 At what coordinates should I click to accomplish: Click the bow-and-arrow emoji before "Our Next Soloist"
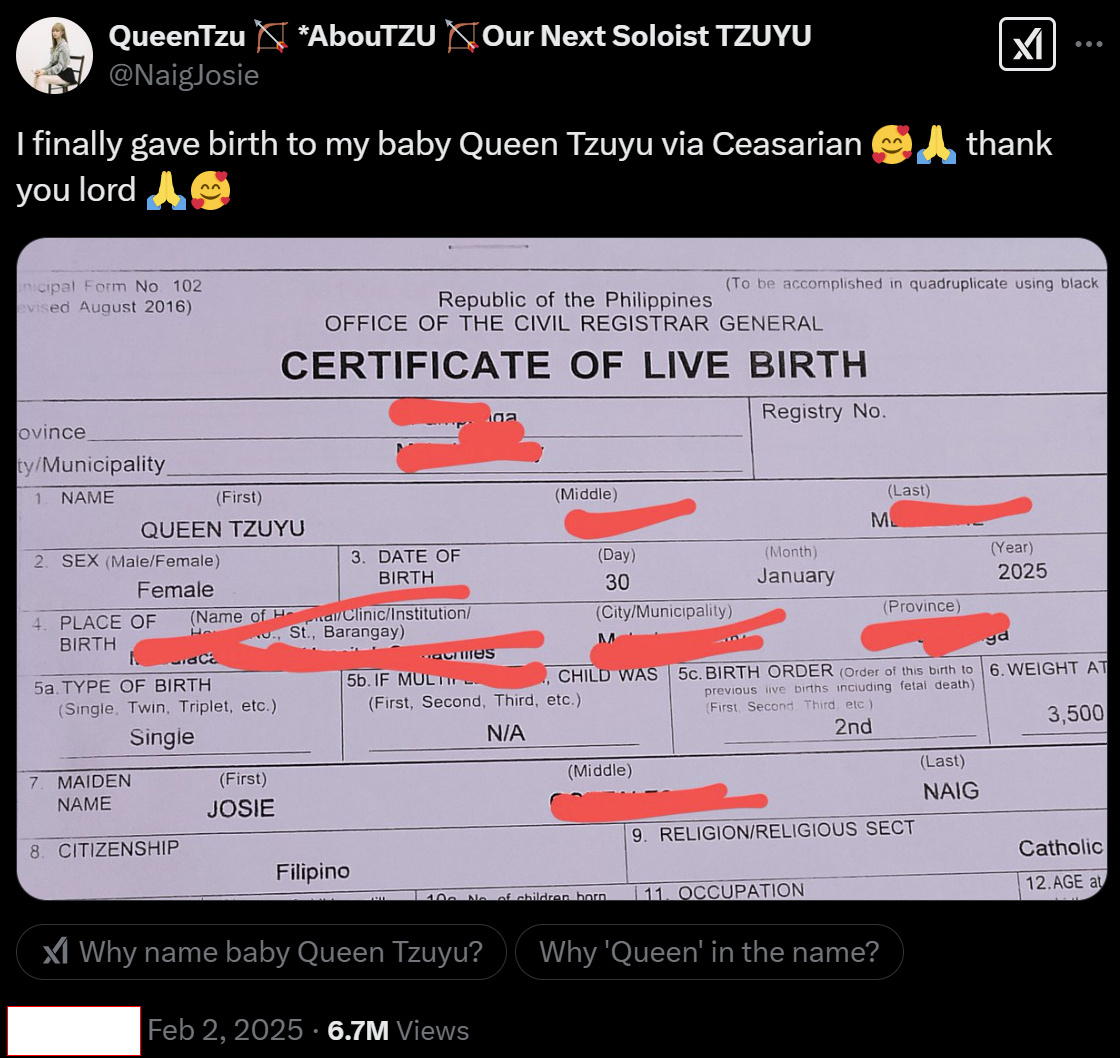point(461,36)
